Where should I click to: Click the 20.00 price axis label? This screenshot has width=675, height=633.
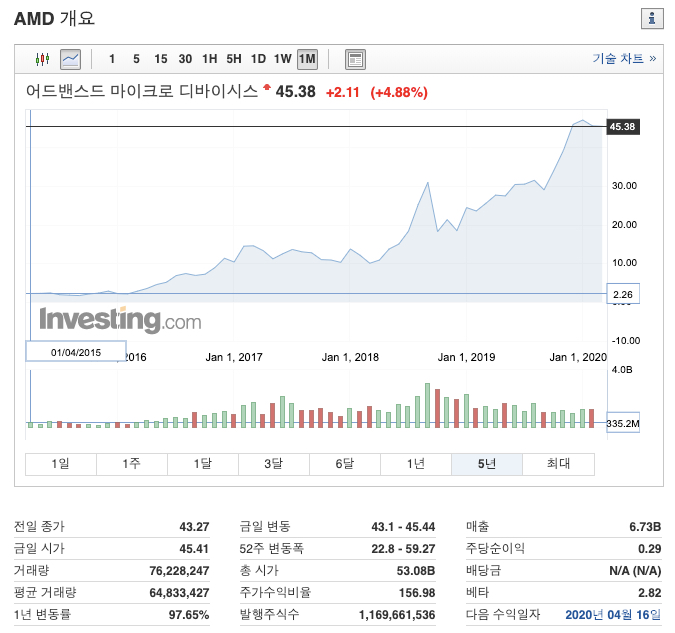(624, 224)
